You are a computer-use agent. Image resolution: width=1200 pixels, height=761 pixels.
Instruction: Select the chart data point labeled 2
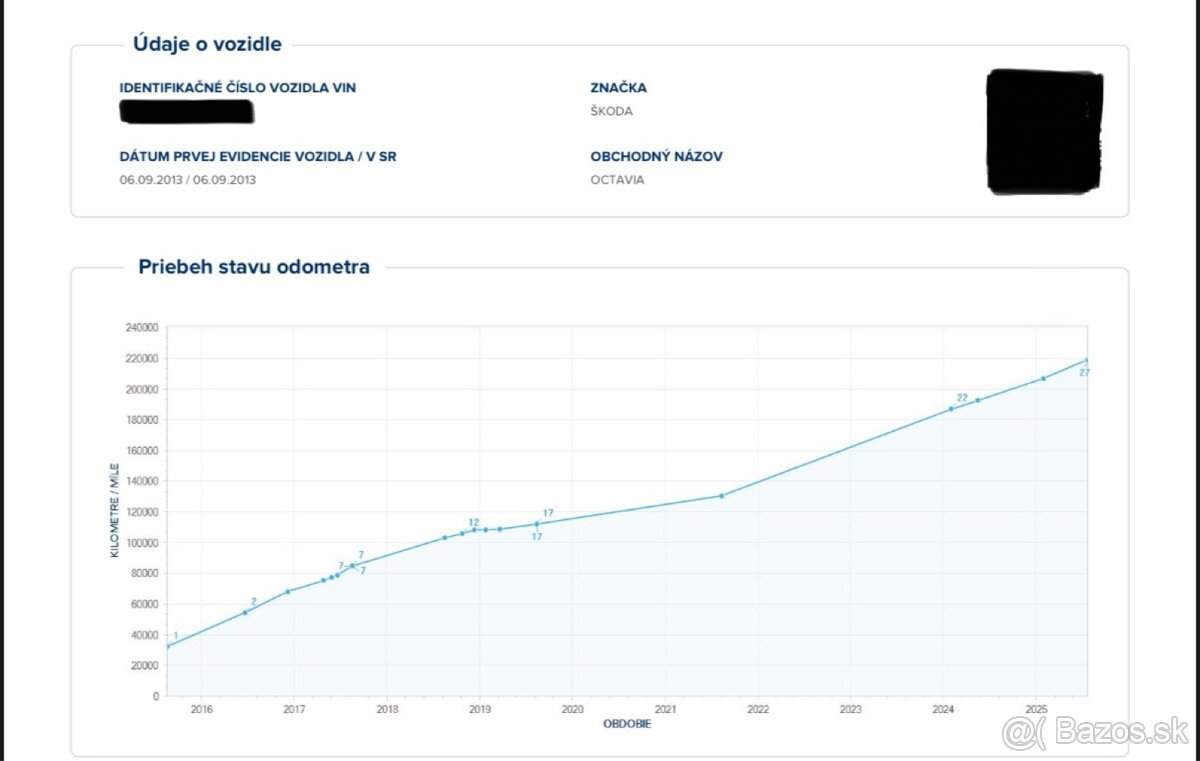point(245,612)
